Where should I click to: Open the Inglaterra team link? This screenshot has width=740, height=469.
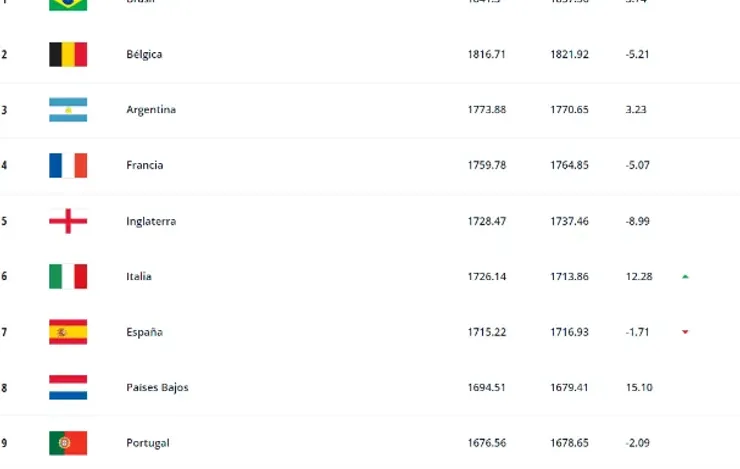[151, 221]
